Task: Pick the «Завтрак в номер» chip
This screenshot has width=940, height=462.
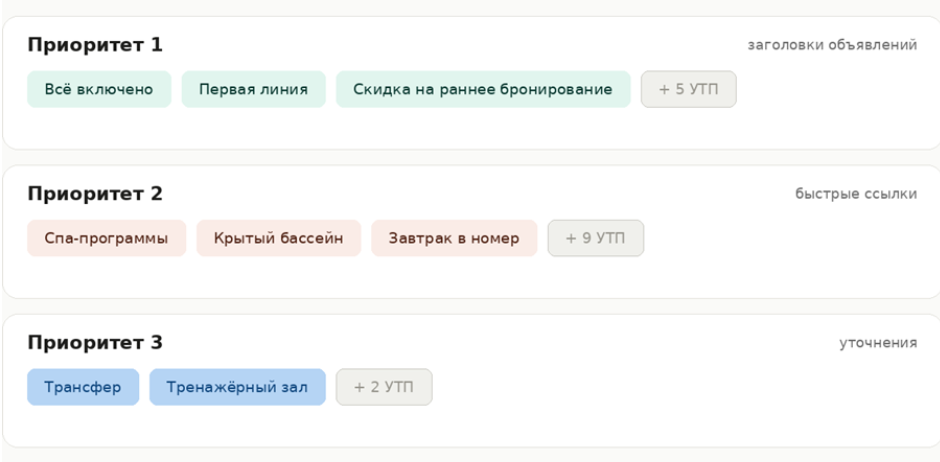Action: tap(454, 238)
